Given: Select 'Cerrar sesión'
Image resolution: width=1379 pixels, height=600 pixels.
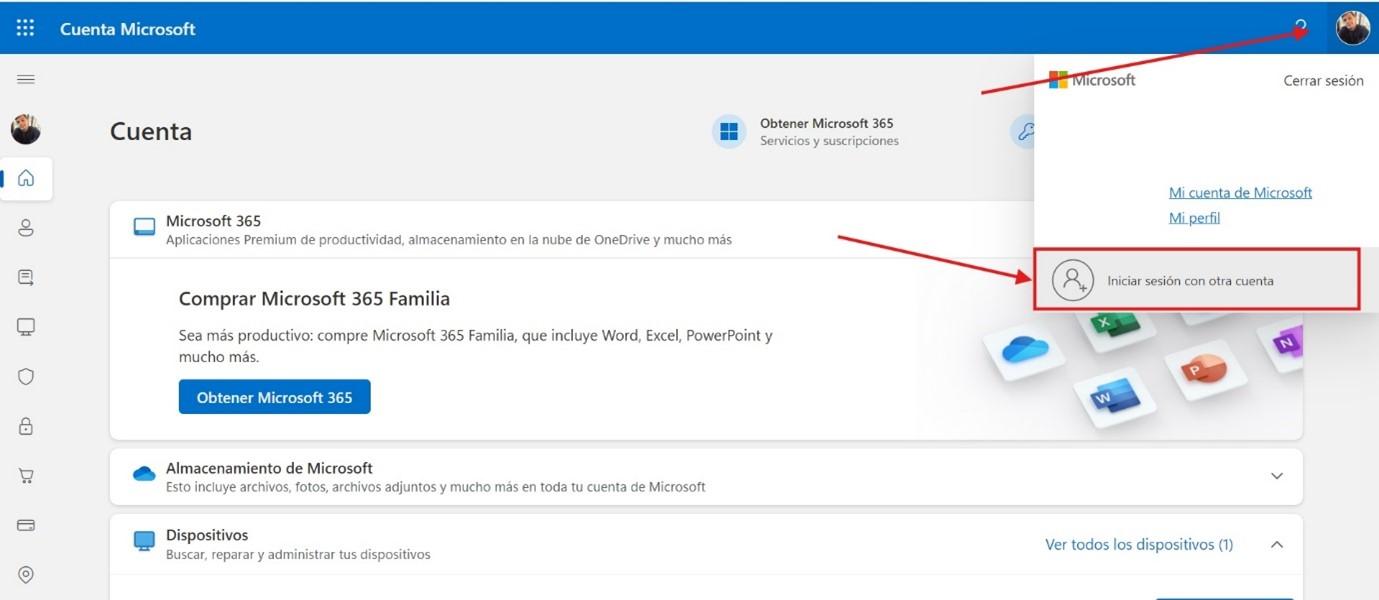Looking at the screenshot, I should tap(1323, 80).
